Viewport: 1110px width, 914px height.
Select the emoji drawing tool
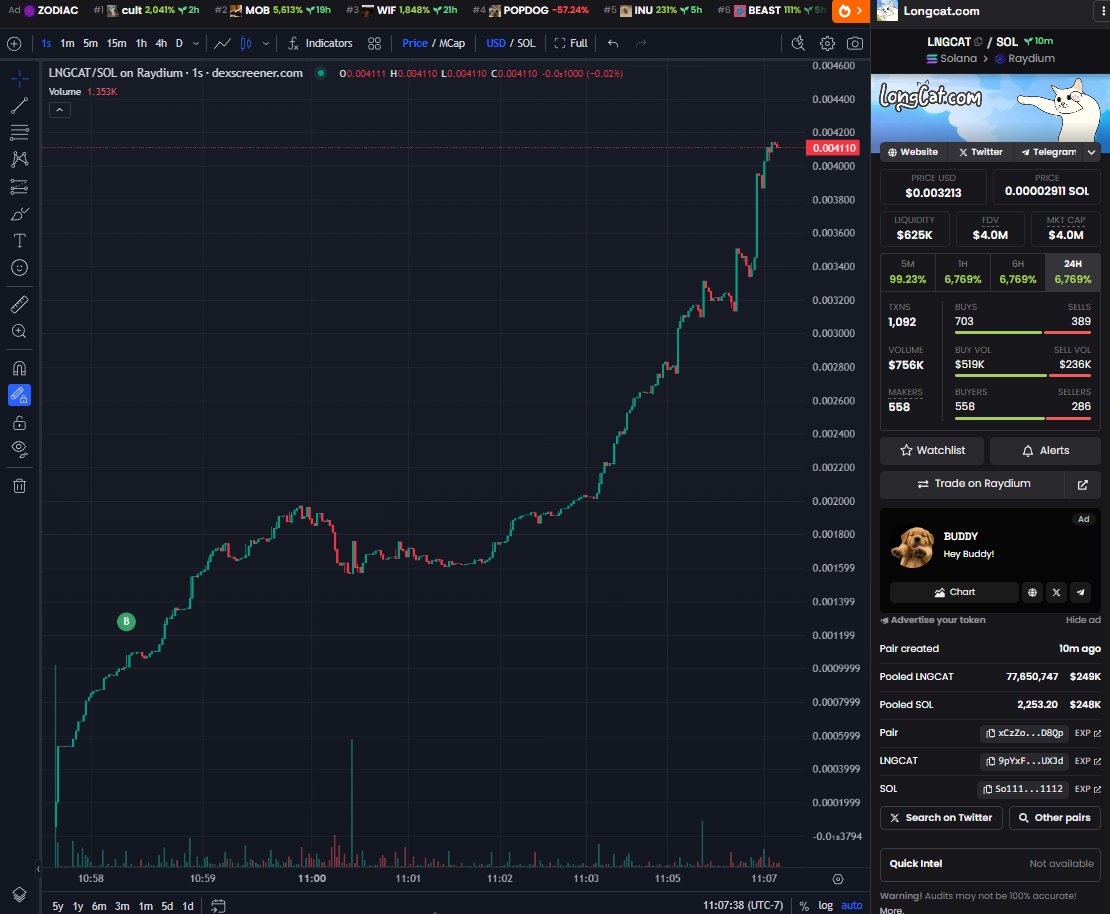click(x=21, y=267)
